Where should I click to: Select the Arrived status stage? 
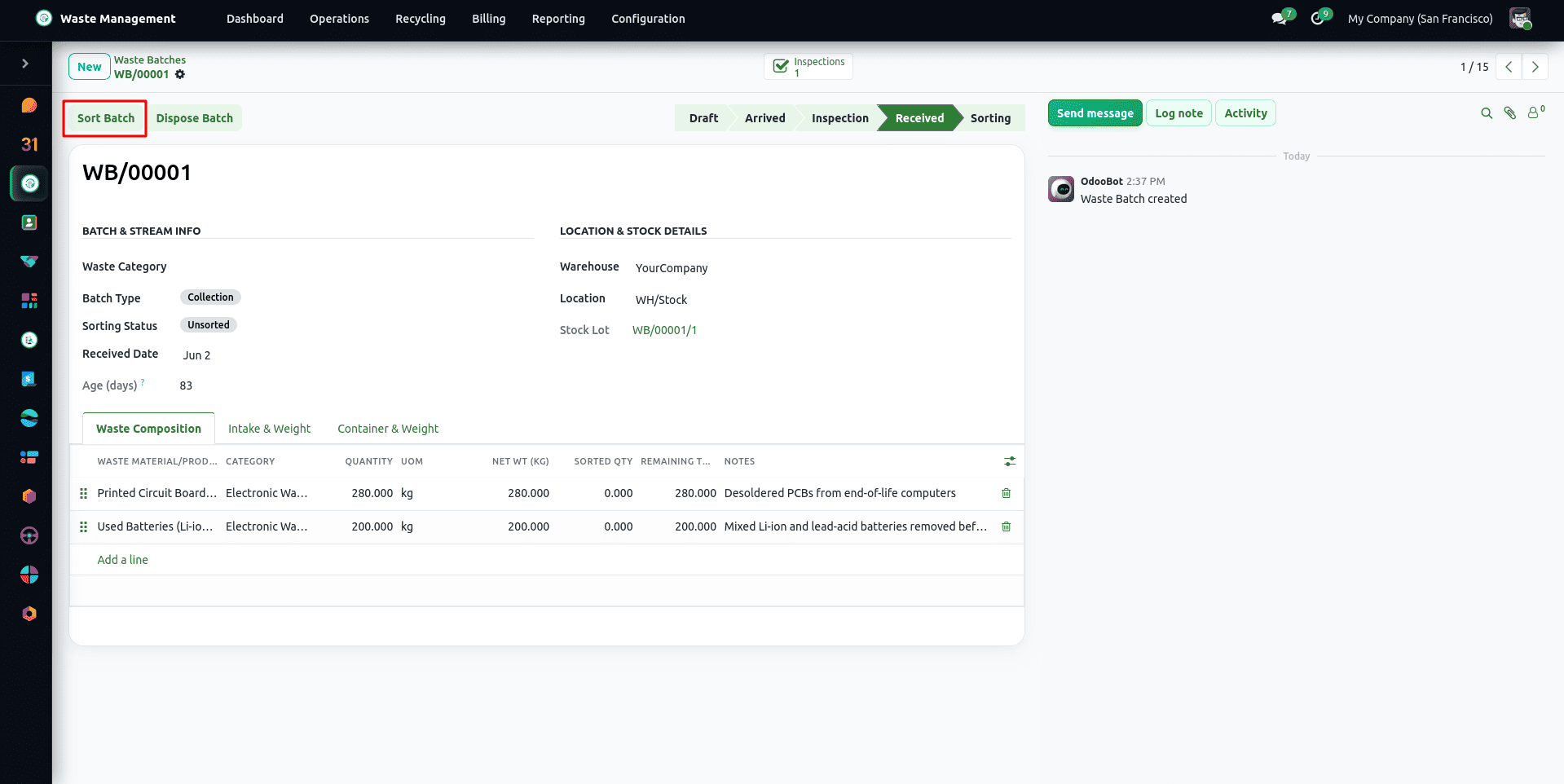point(765,118)
